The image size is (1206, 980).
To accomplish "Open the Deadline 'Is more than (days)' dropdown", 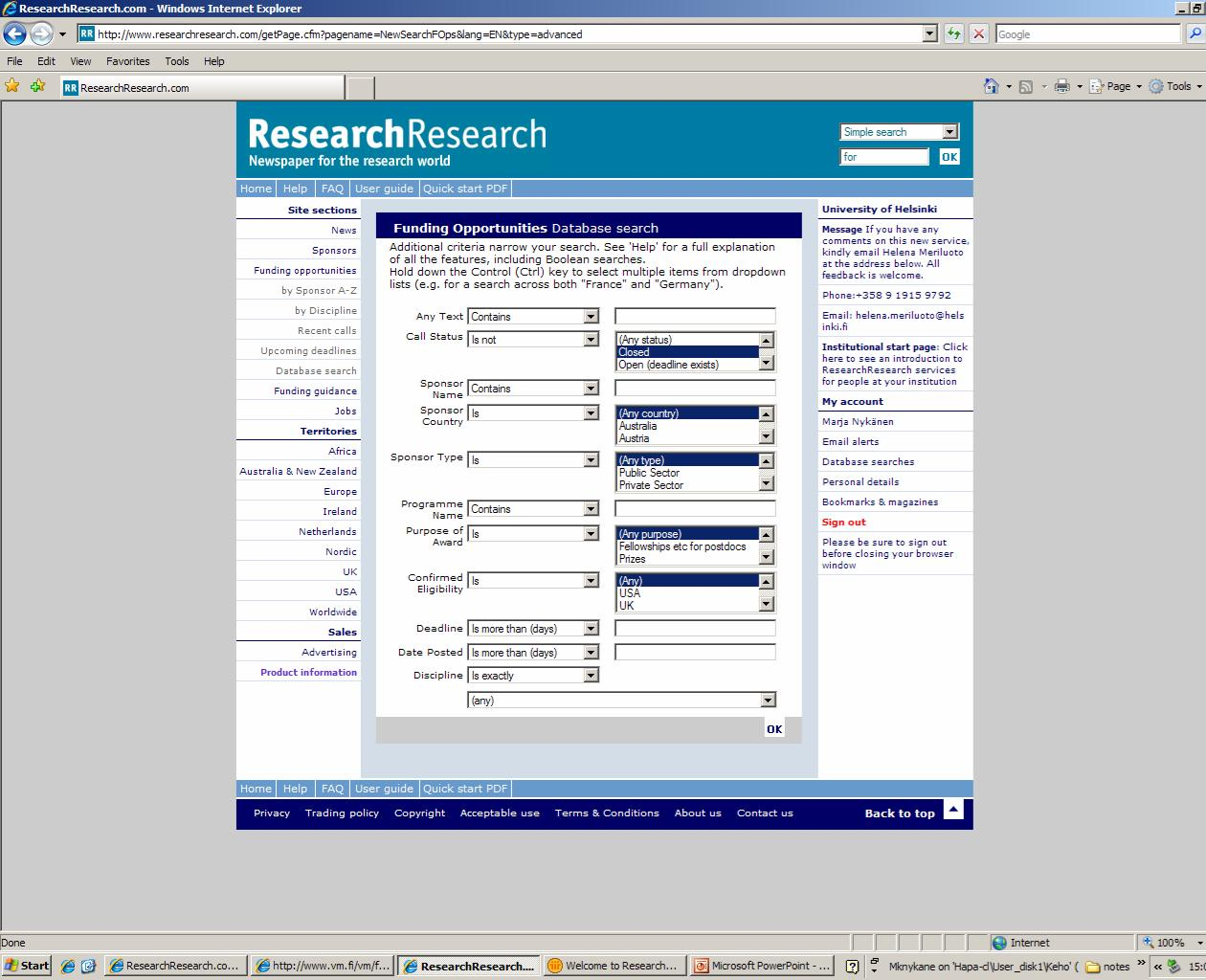I will (x=532, y=629).
